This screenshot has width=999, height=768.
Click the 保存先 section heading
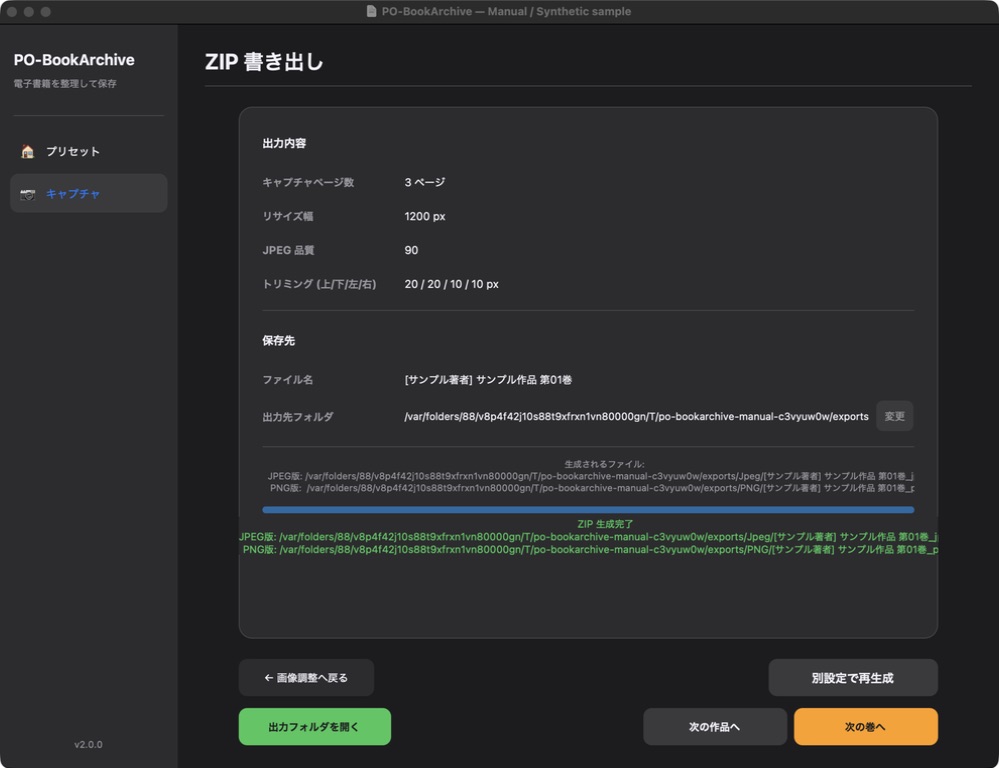(278, 340)
